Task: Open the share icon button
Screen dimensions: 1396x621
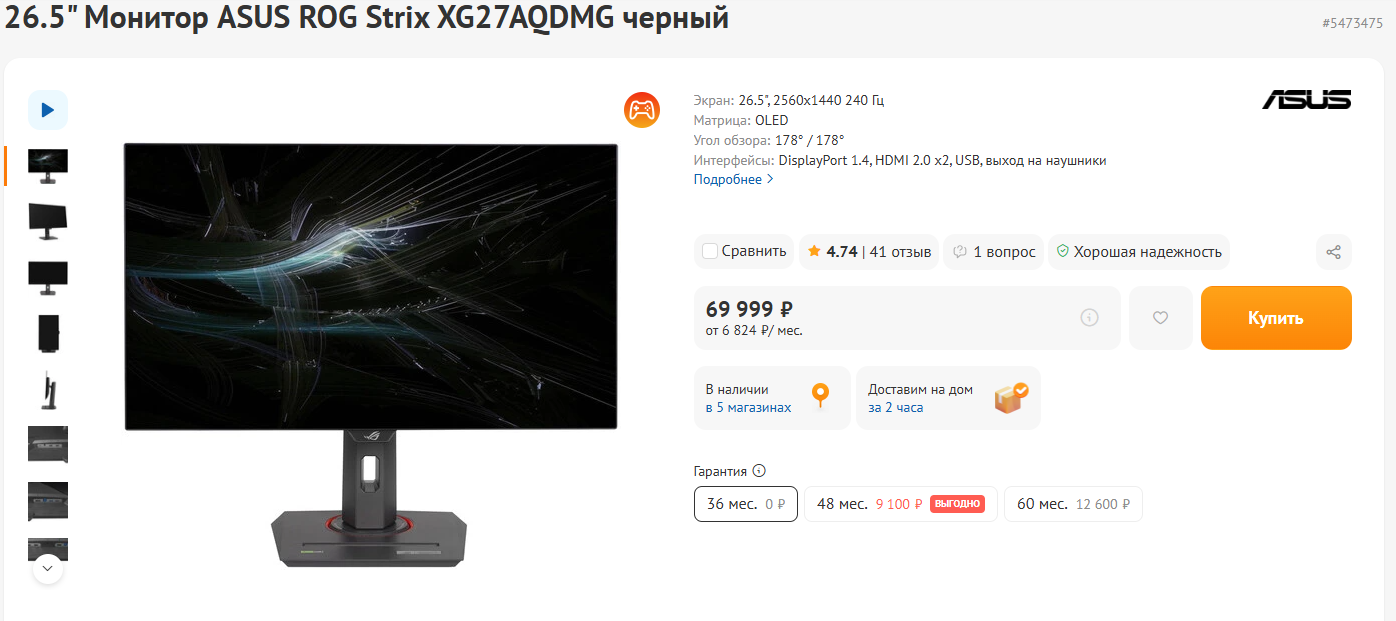Action: 1333,252
